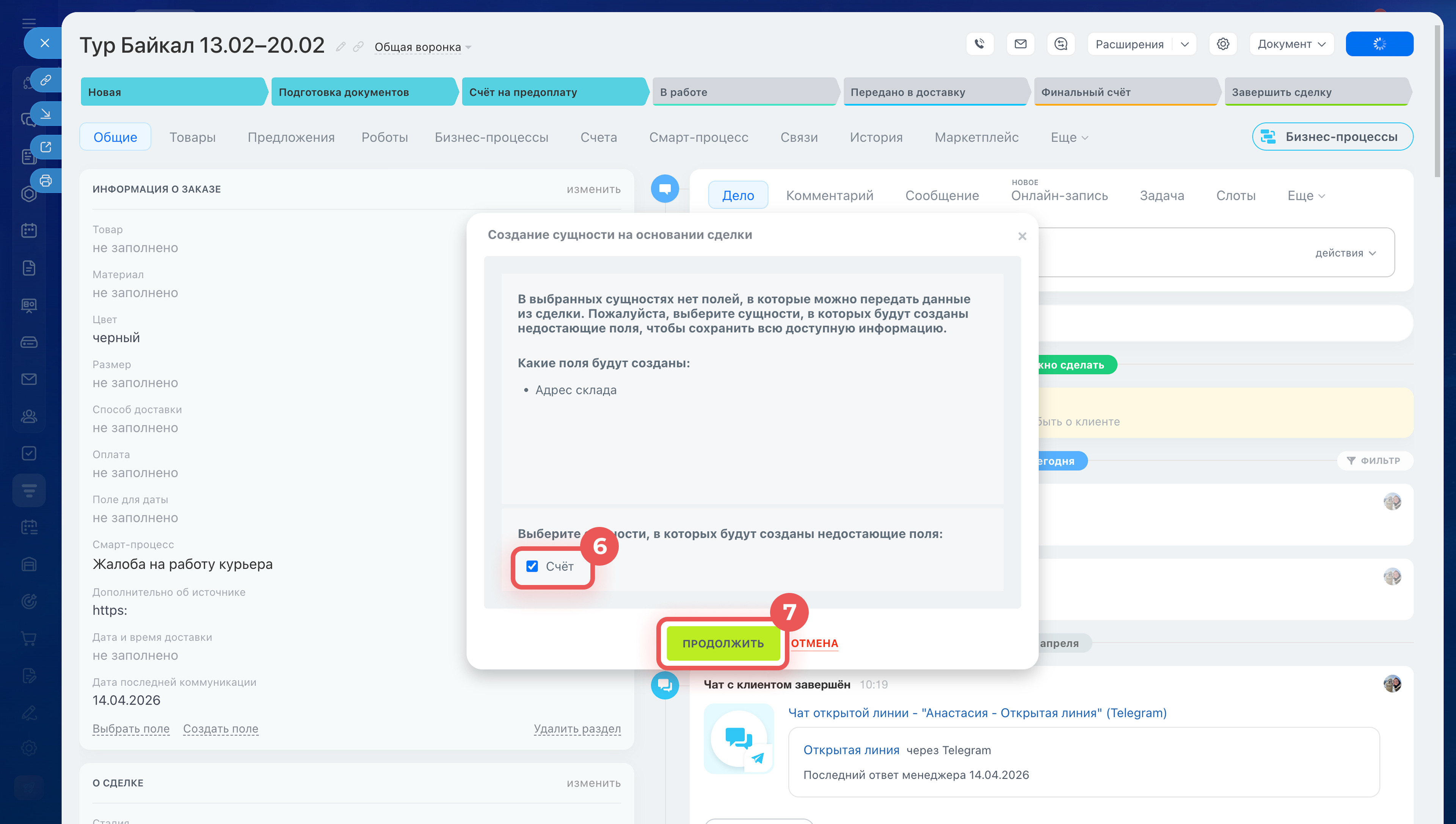Viewport: 1456px width, 824px height.
Task: Click the print icon on left panel
Action: pyautogui.click(x=46, y=181)
